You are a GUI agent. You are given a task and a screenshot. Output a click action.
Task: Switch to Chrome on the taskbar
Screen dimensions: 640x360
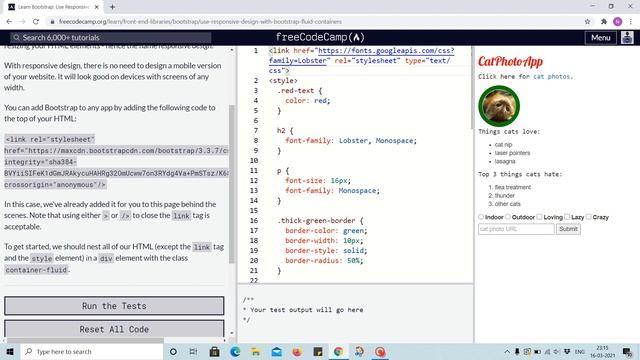(x=338, y=351)
